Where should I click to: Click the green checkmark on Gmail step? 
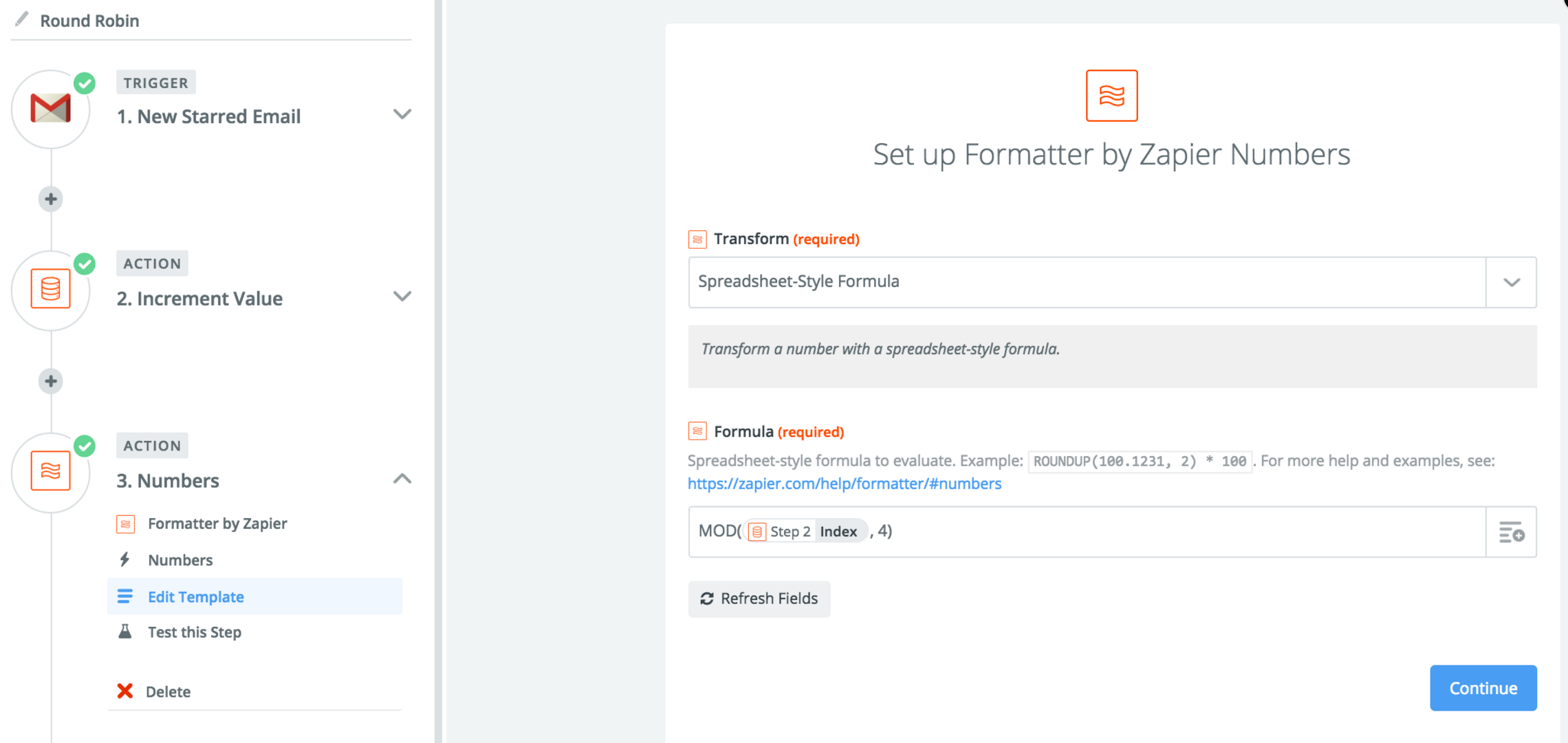pos(85,83)
